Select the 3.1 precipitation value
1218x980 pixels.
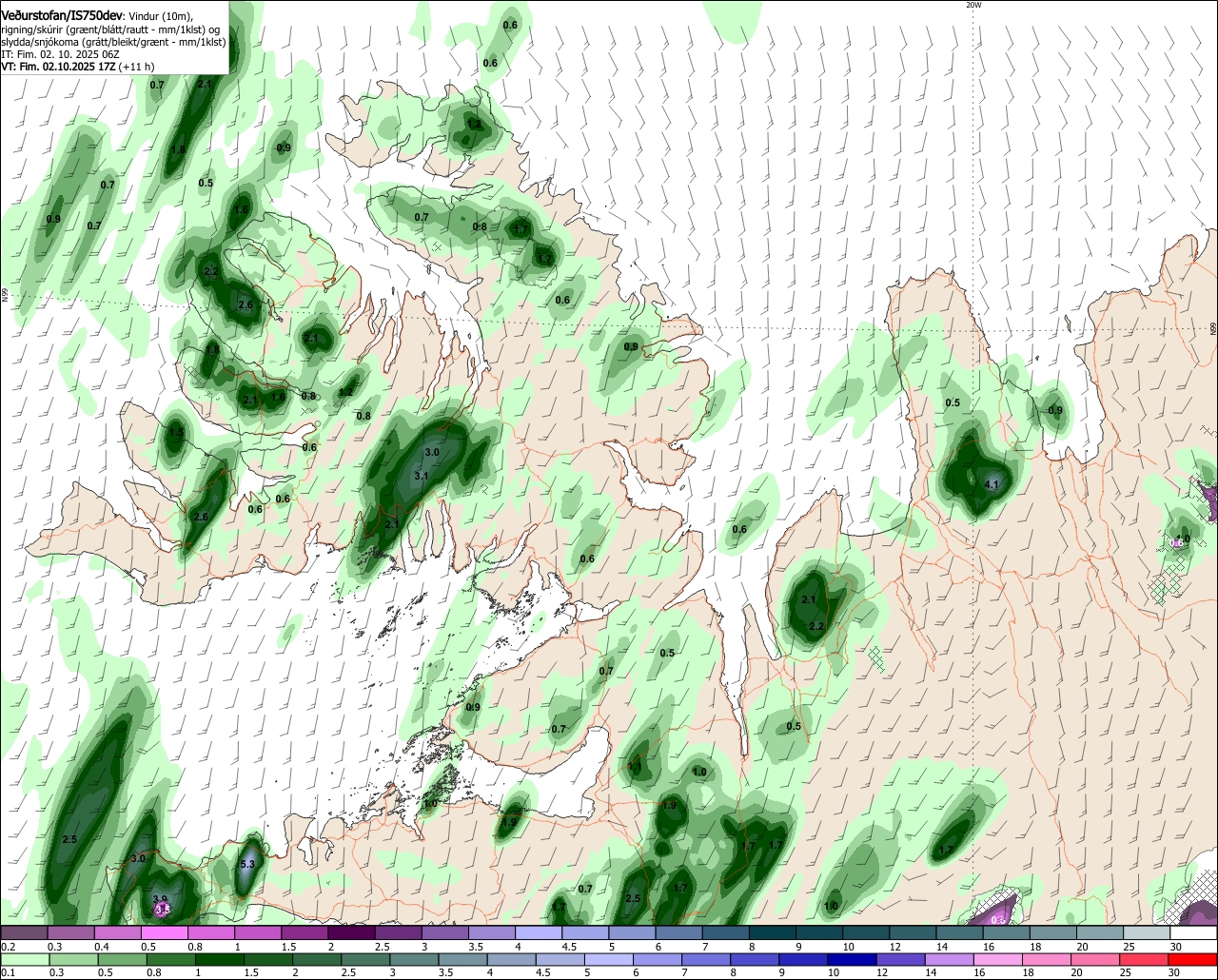[422, 476]
